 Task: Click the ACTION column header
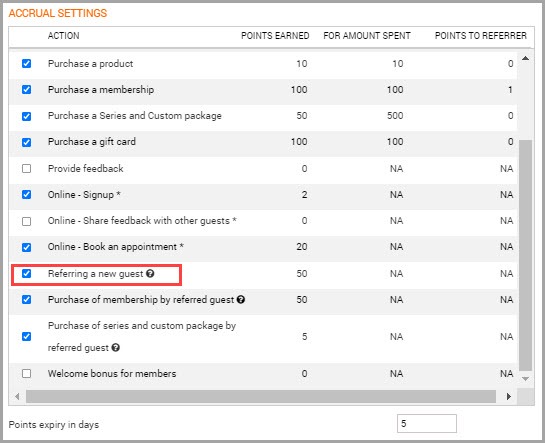click(64, 36)
